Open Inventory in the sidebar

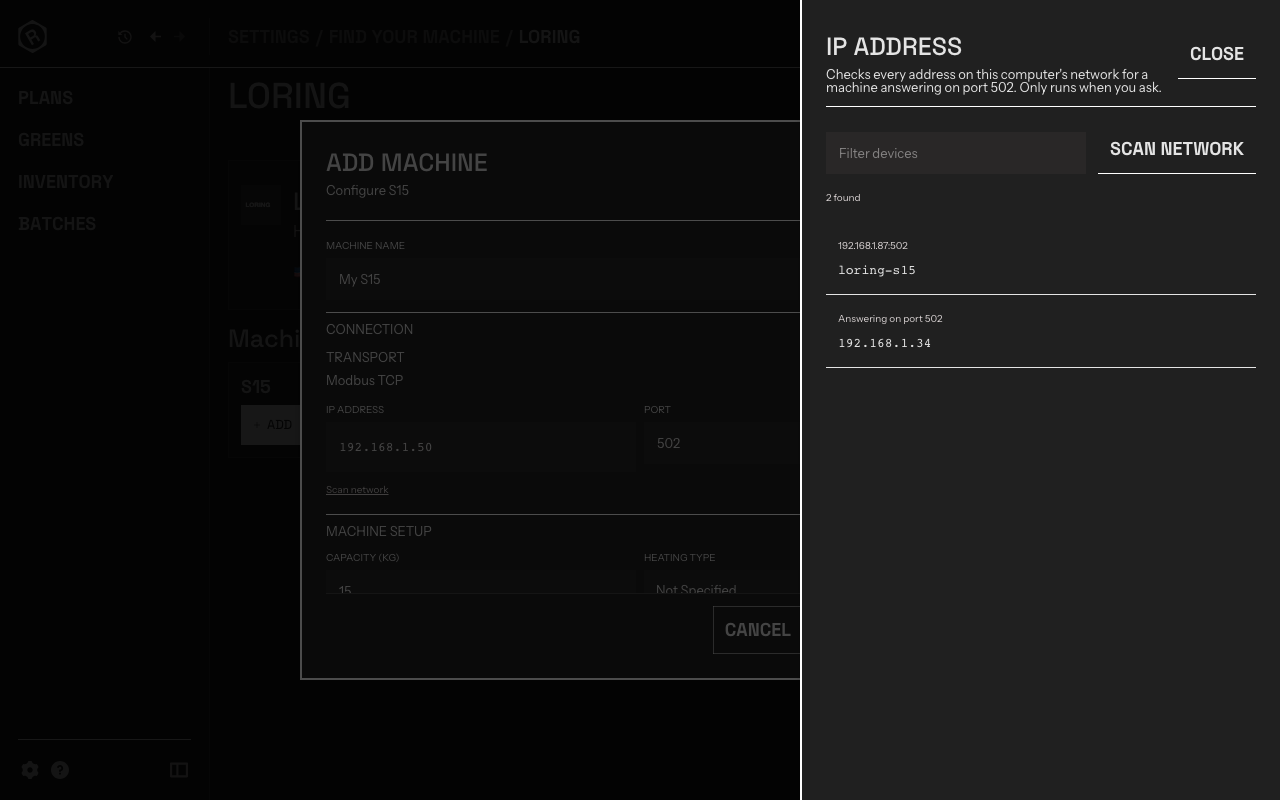point(66,182)
